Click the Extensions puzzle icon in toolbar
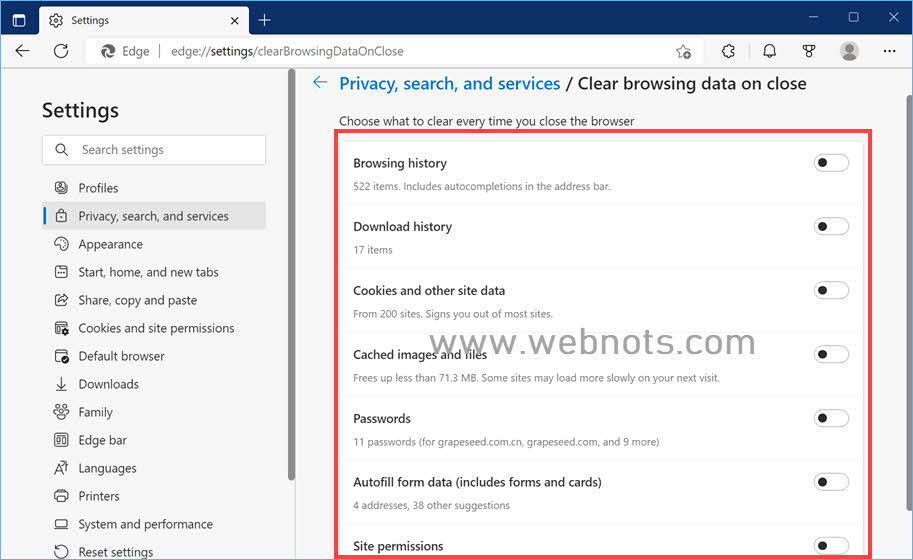This screenshot has height=560, width=913. tap(728, 51)
